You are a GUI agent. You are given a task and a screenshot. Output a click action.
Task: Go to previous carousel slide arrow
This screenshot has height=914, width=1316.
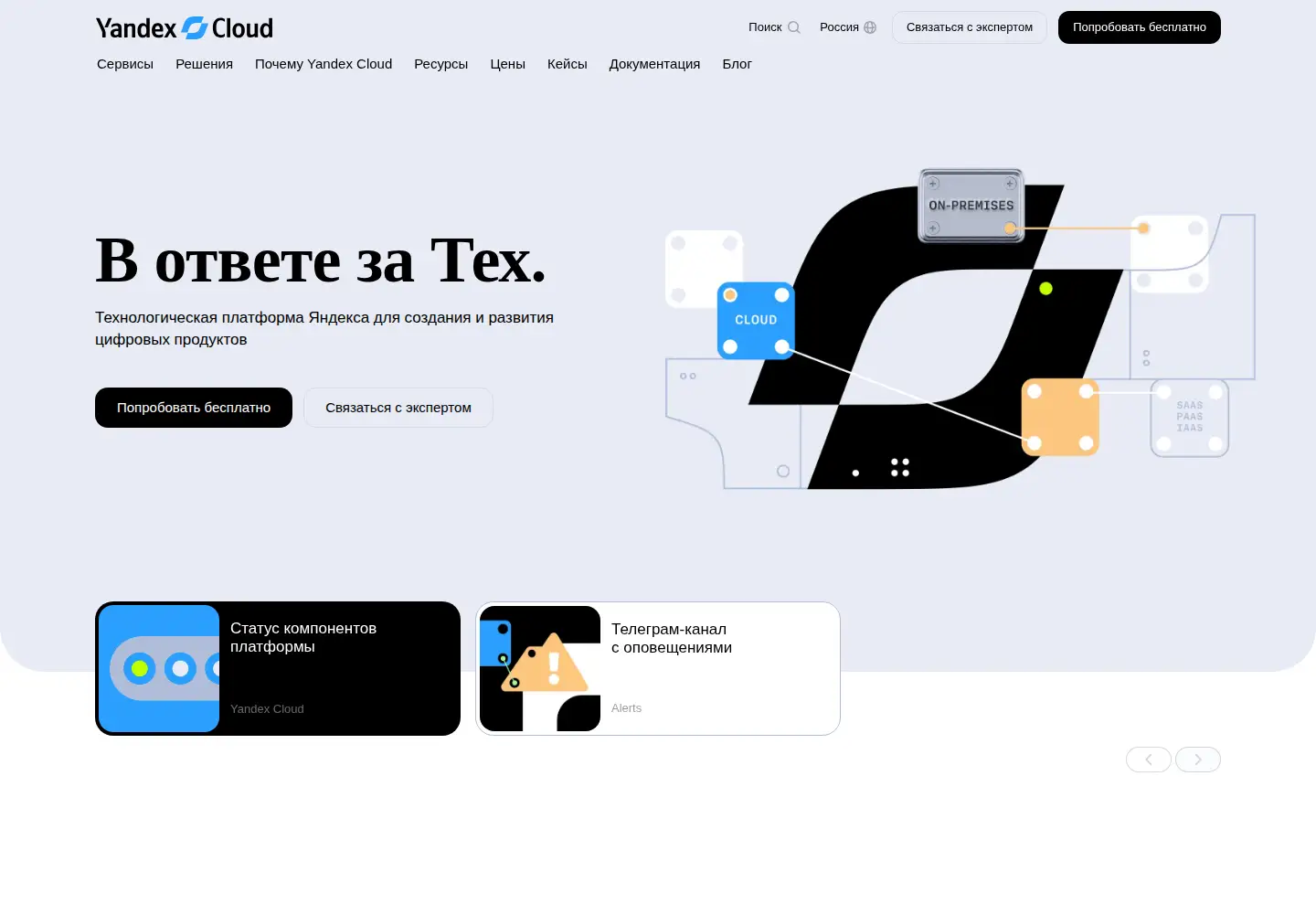click(x=1149, y=760)
